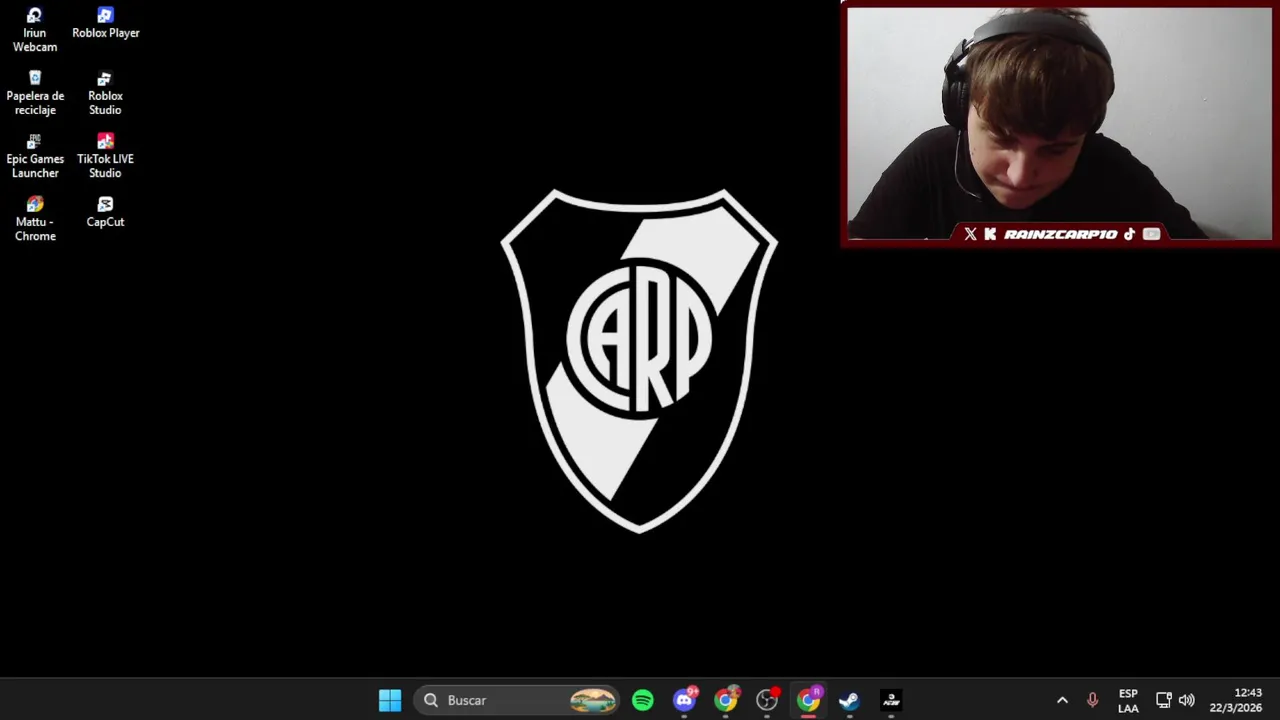Click the YouTube logo on webcam overlay

1151,234
